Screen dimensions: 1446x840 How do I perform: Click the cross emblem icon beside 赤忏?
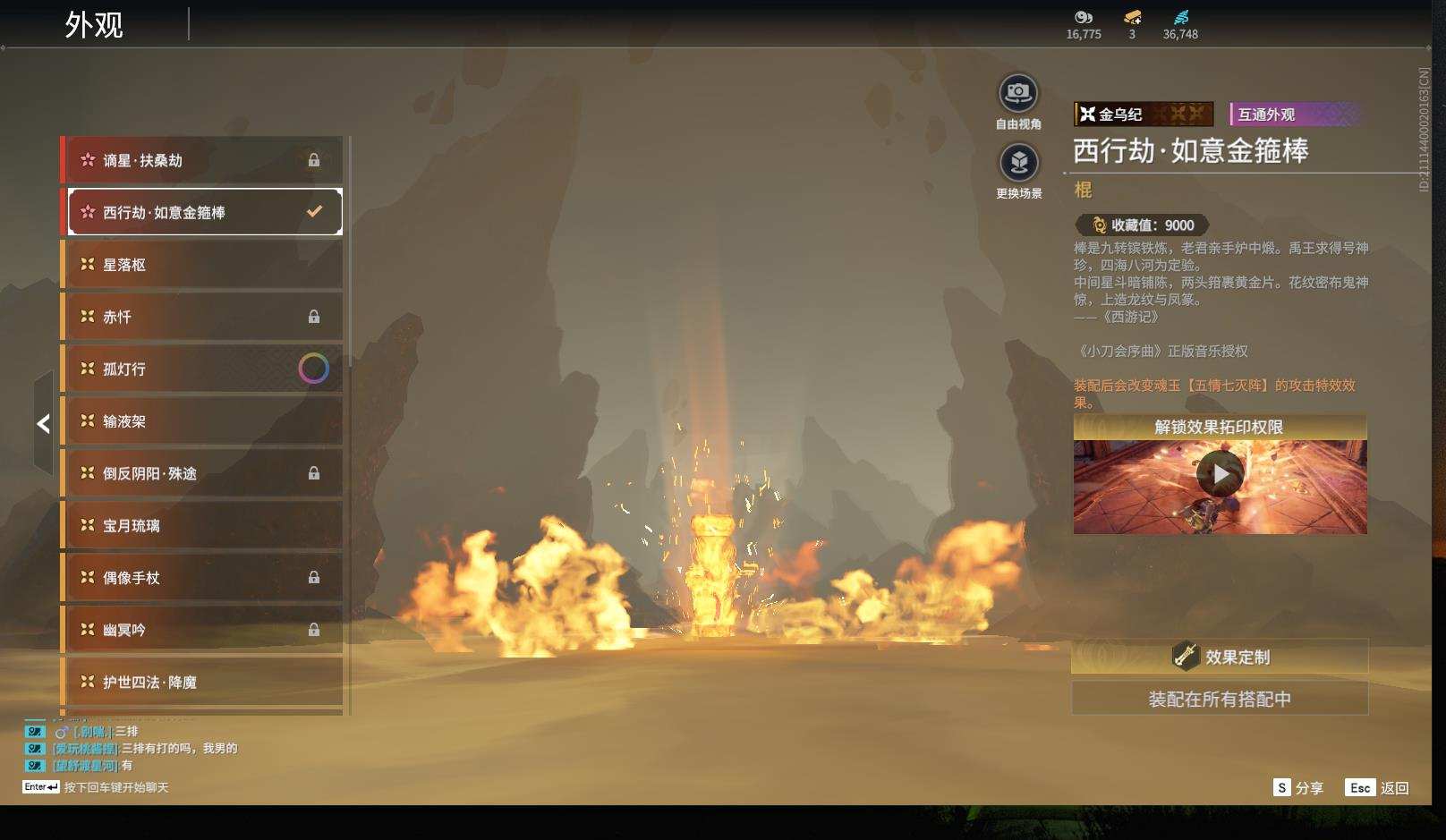pos(88,317)
